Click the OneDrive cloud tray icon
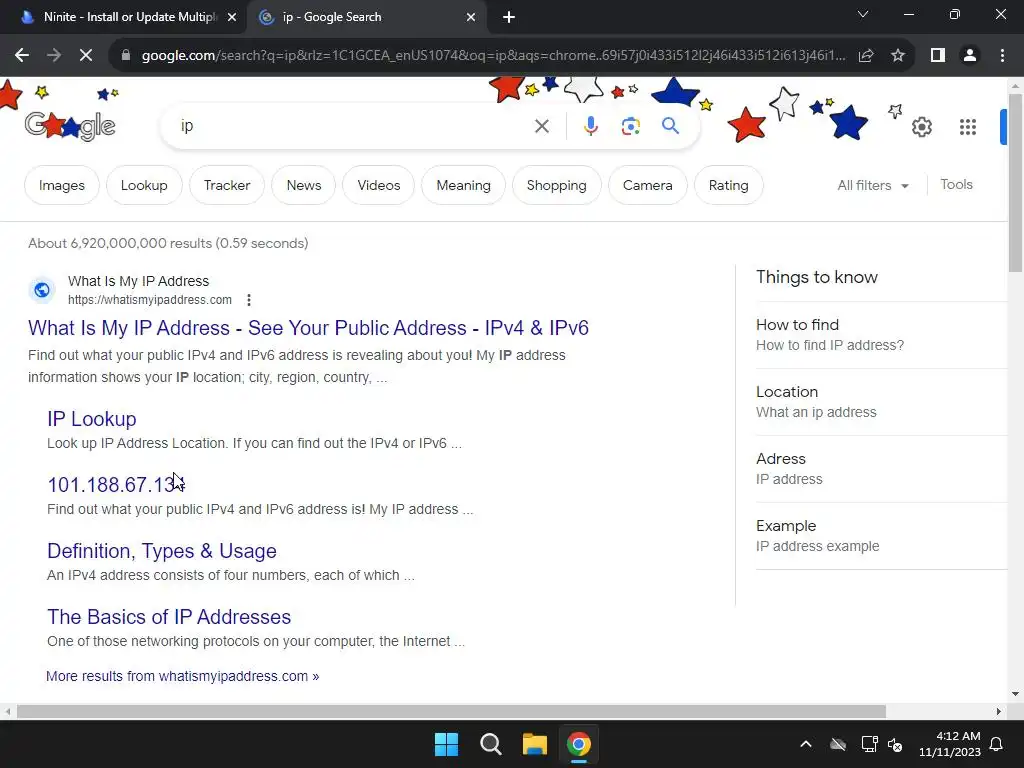 (838, 744)
